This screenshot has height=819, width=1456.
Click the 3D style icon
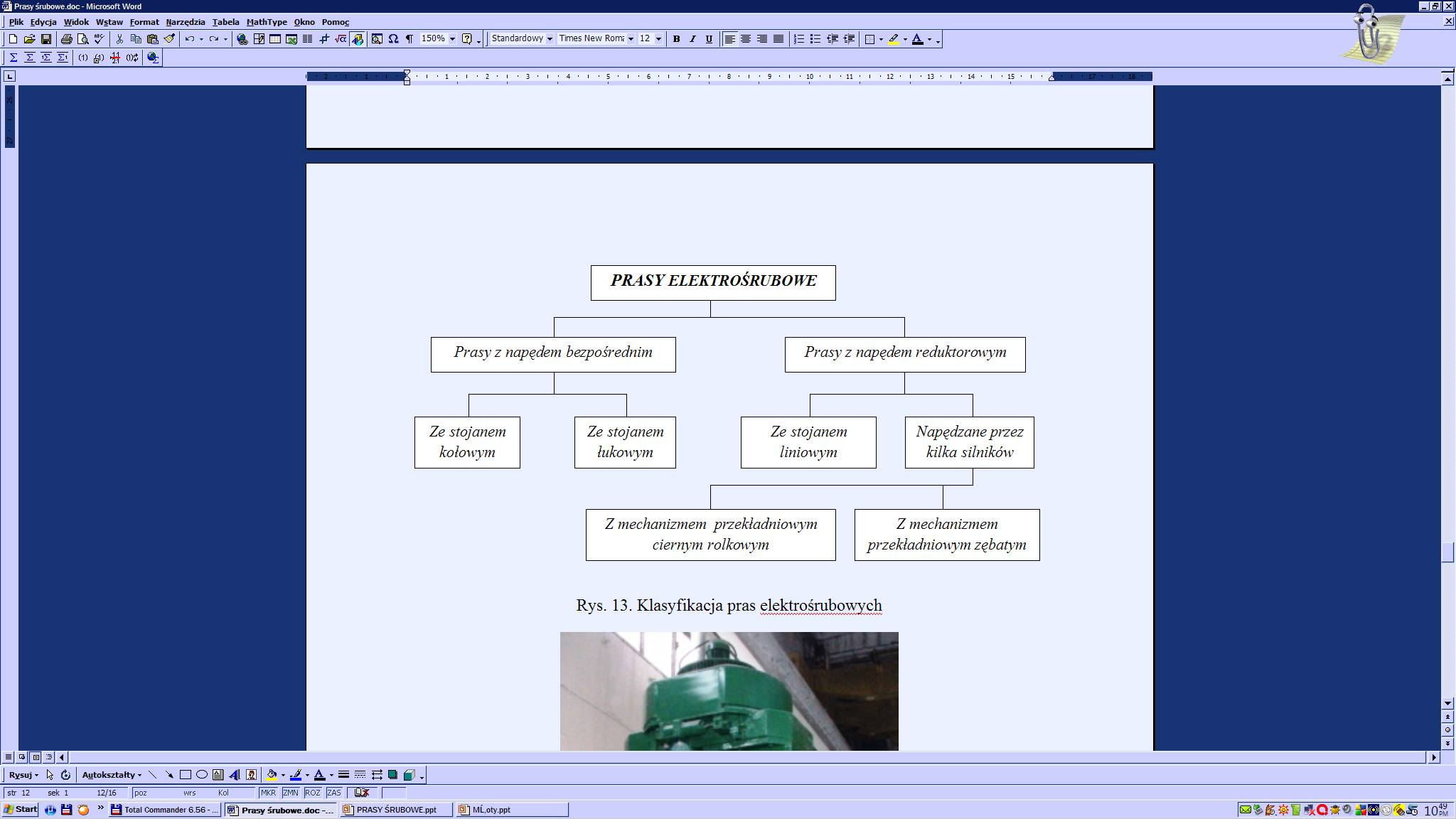click(409, 775)
